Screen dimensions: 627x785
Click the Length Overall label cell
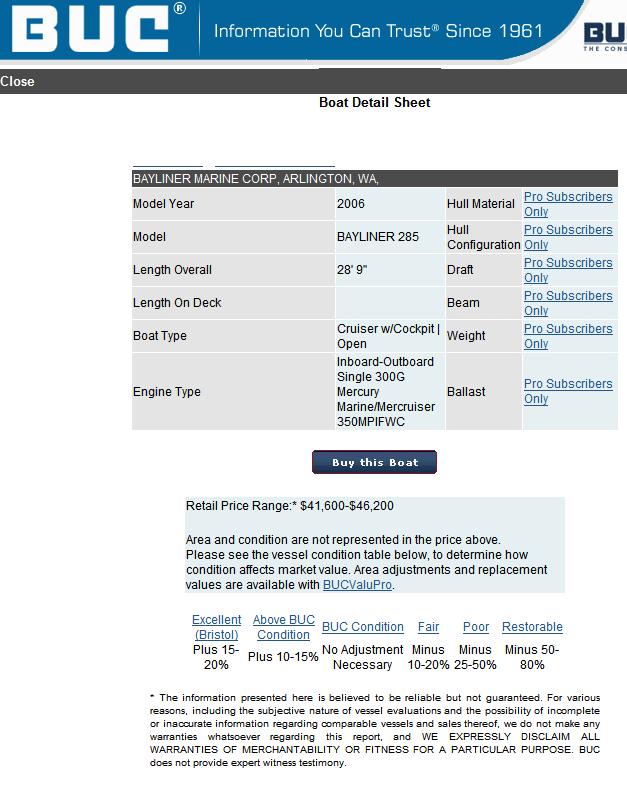coord(233,270)
